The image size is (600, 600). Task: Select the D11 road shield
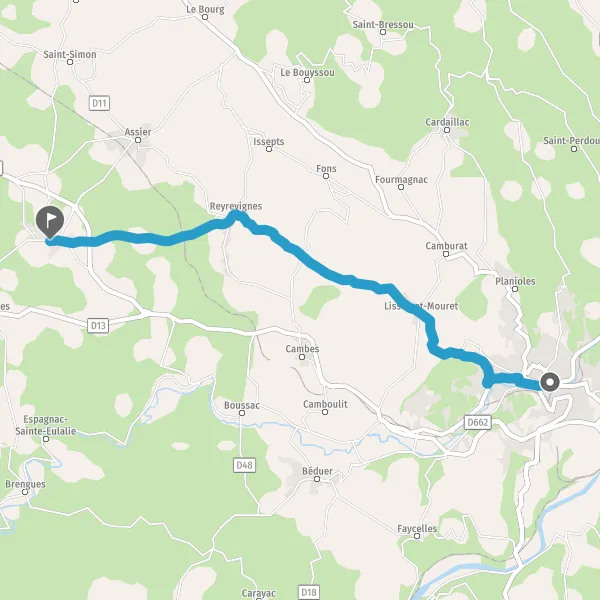point(99,103)
